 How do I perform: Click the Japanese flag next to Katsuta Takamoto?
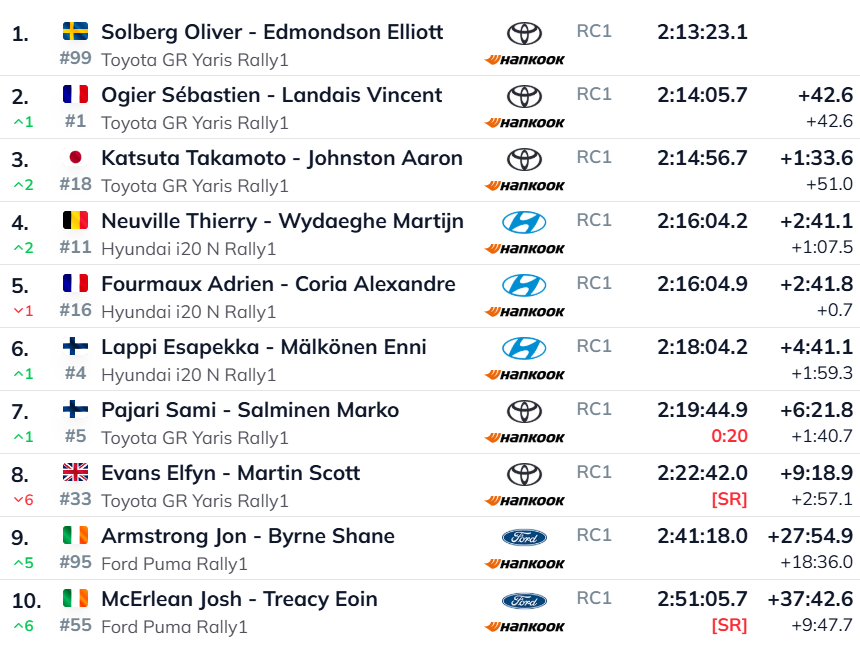[75, 158]
